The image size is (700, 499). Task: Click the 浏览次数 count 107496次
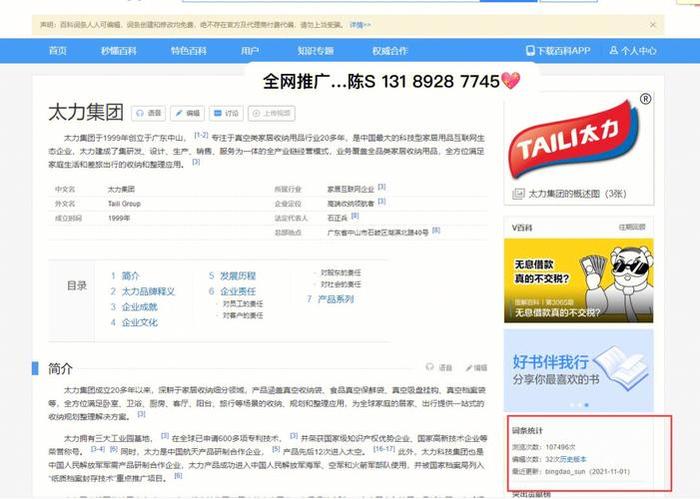pos(560,447)
